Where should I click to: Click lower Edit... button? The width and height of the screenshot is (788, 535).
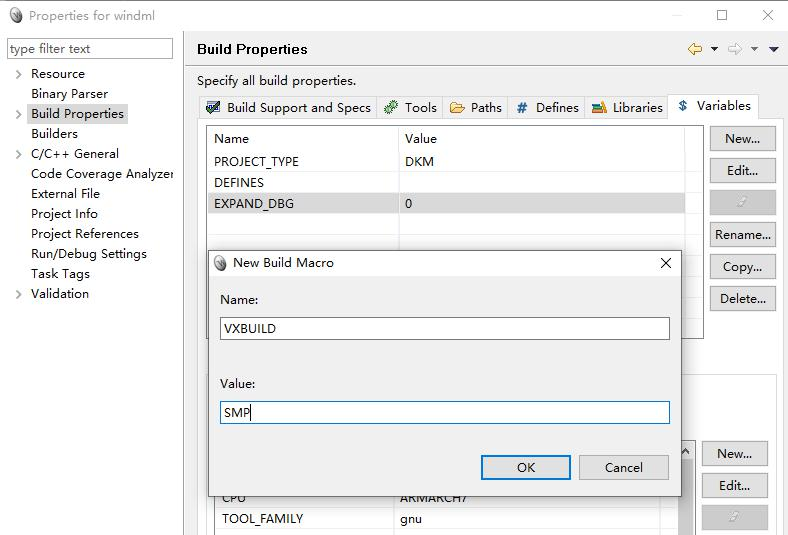(734, 486)
